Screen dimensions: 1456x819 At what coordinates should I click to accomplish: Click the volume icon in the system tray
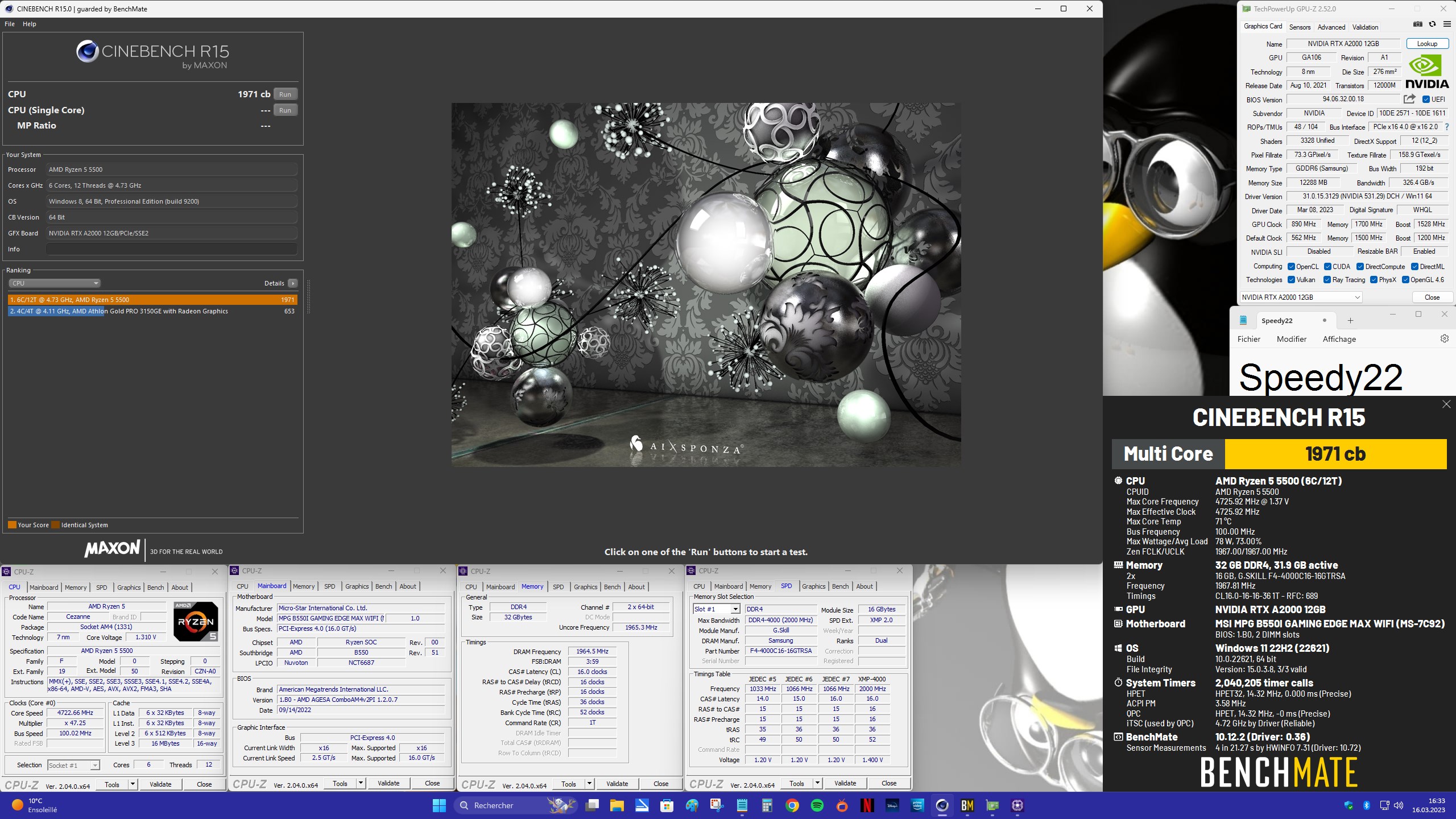point(1399,805)
